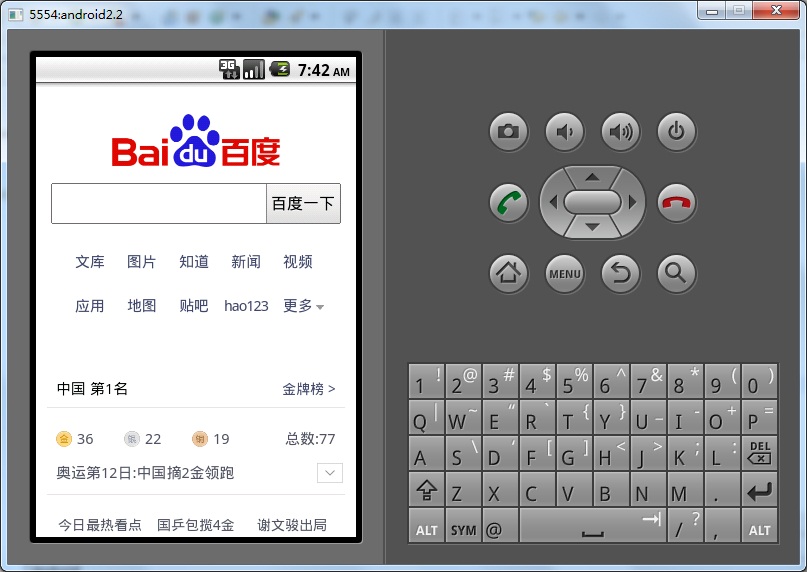Click the bronze medal count icon
This screenshot has width=807, height=572.
[x=200, y=439]
